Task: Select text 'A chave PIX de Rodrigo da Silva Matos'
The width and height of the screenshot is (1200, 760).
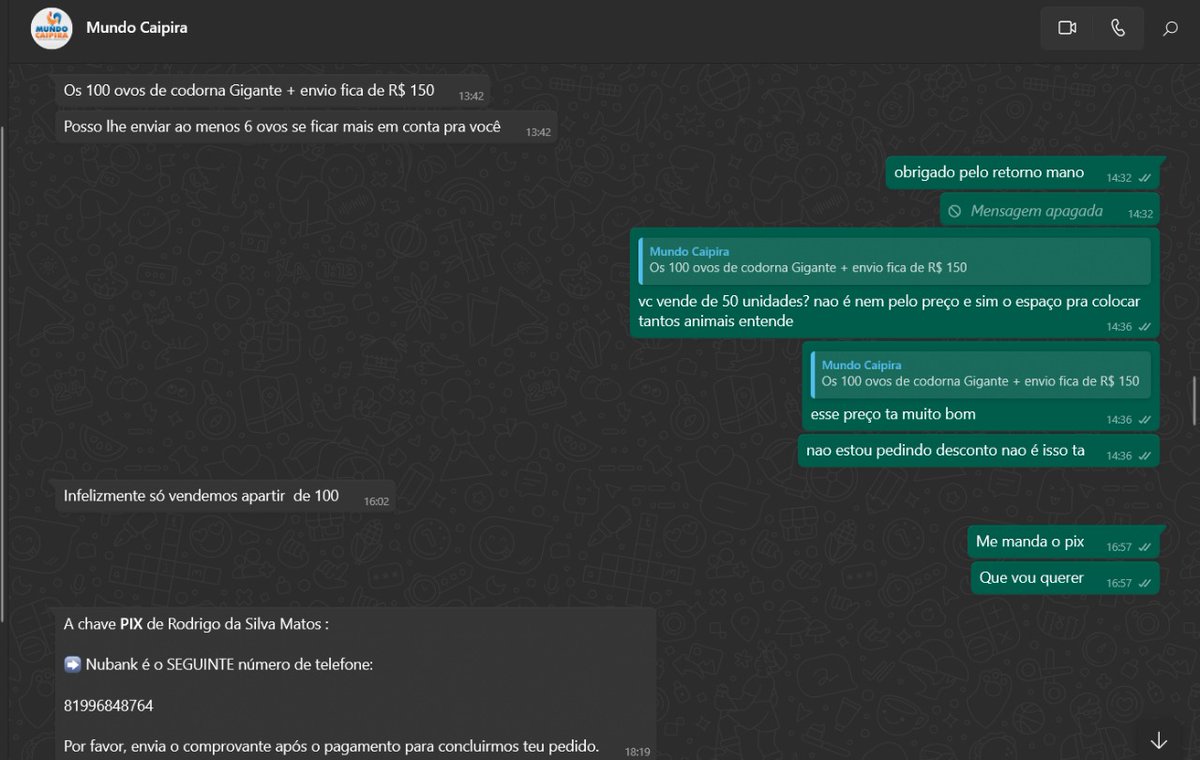Action: (x=196, y=624)
